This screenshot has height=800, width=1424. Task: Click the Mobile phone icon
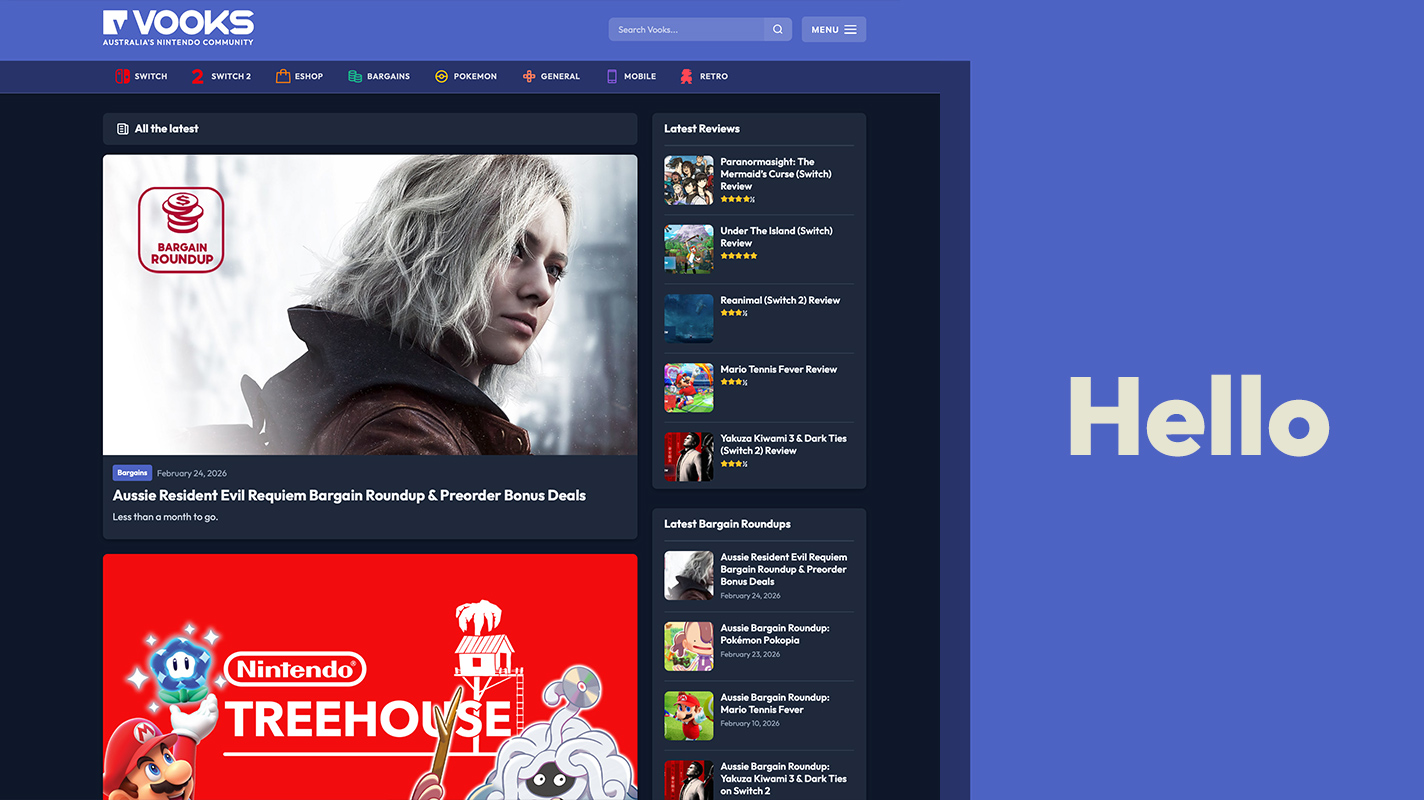coord(612,76)
